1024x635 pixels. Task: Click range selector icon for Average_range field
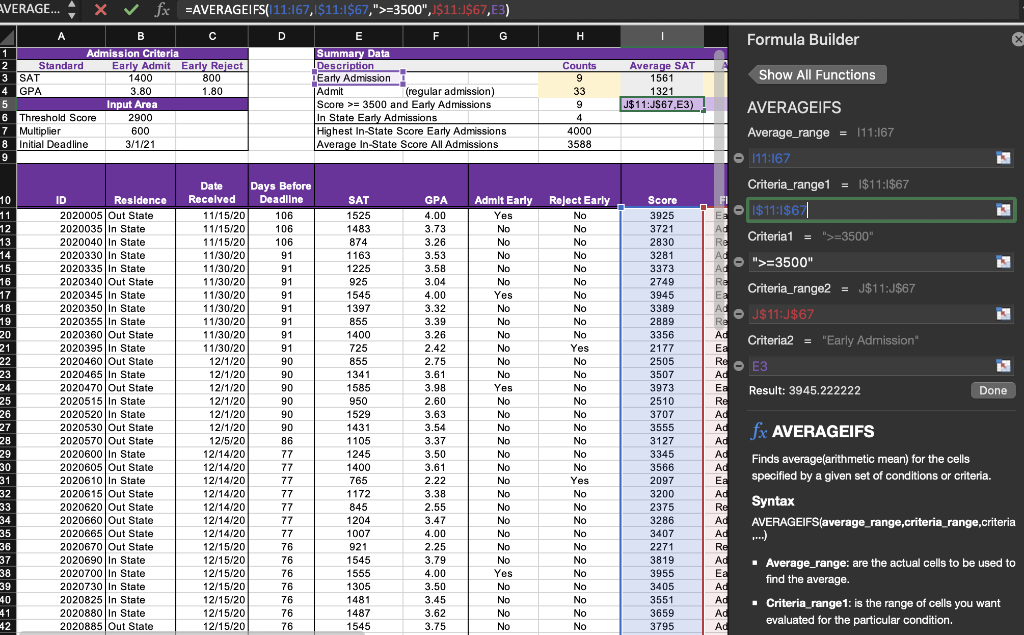point(1003,159)
